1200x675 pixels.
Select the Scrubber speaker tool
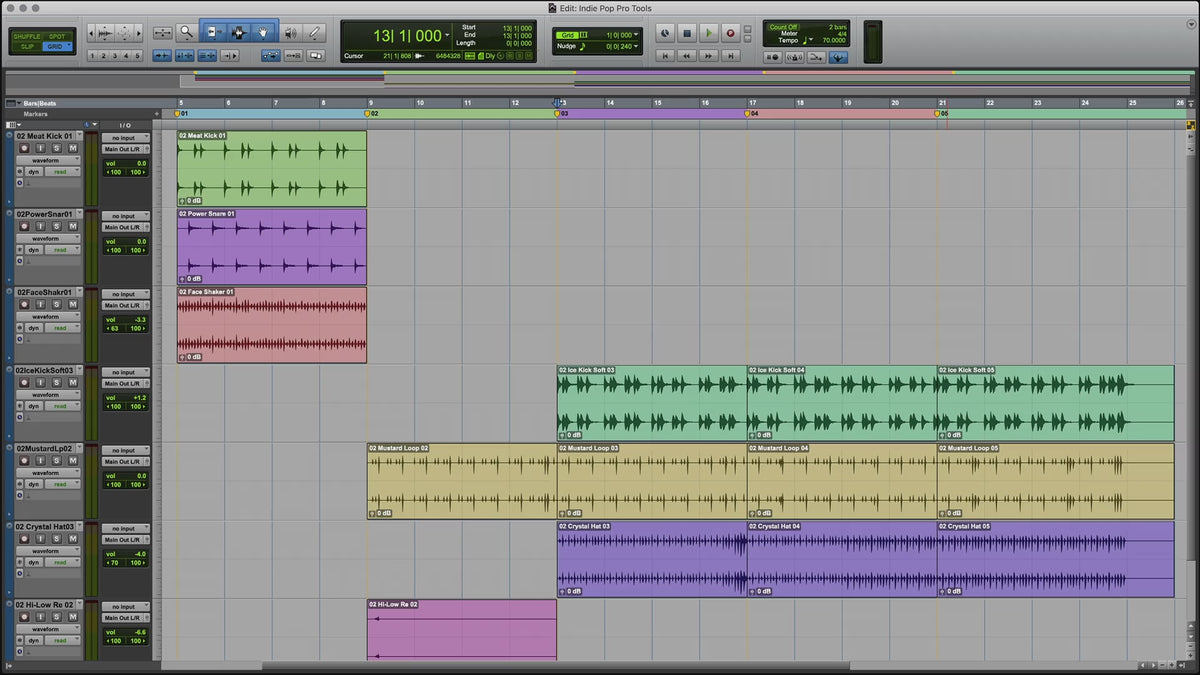tap(290, 32)
